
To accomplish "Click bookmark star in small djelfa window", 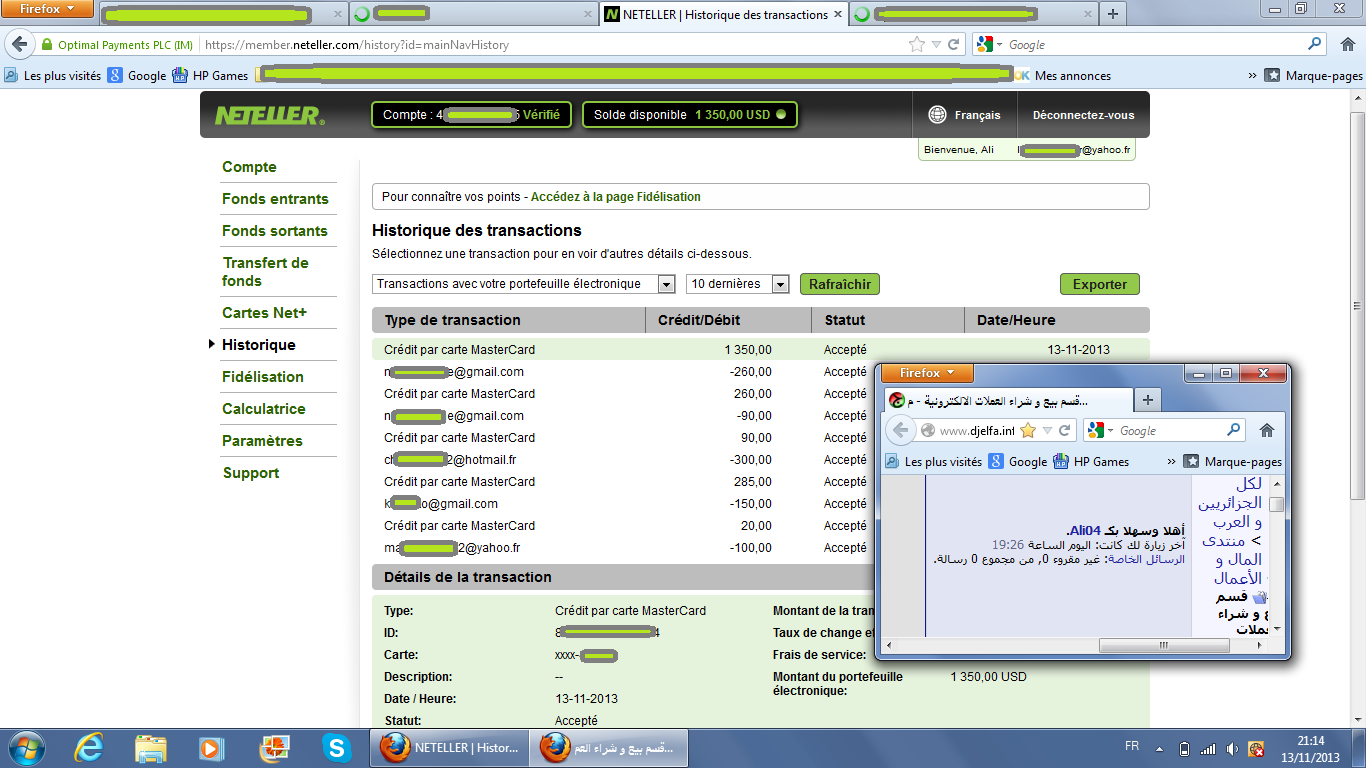I will (x=1027, y=430).
